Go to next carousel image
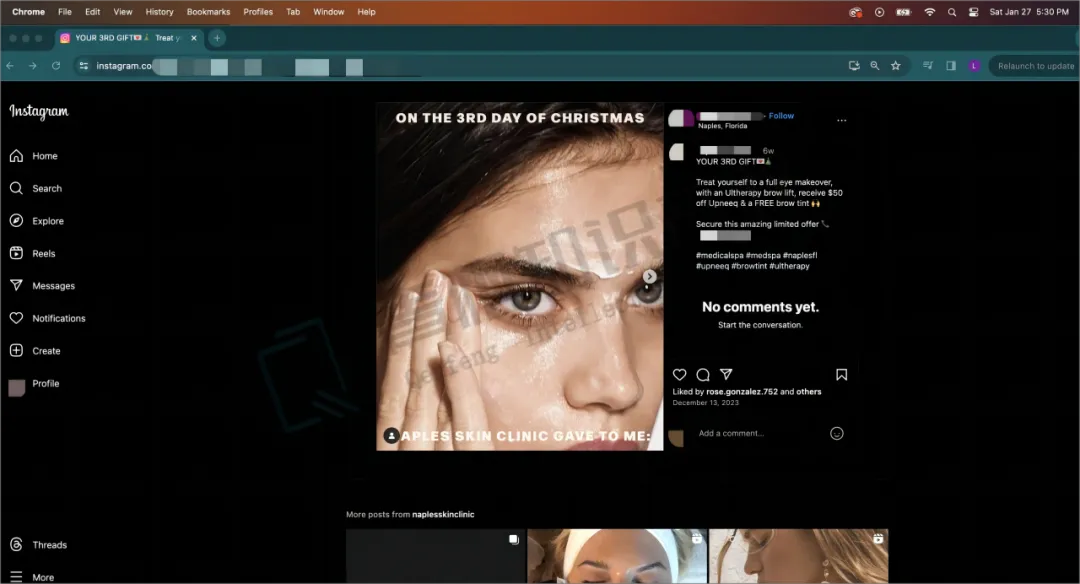This screenshot has height=584, width=1080. coord(649,277)
